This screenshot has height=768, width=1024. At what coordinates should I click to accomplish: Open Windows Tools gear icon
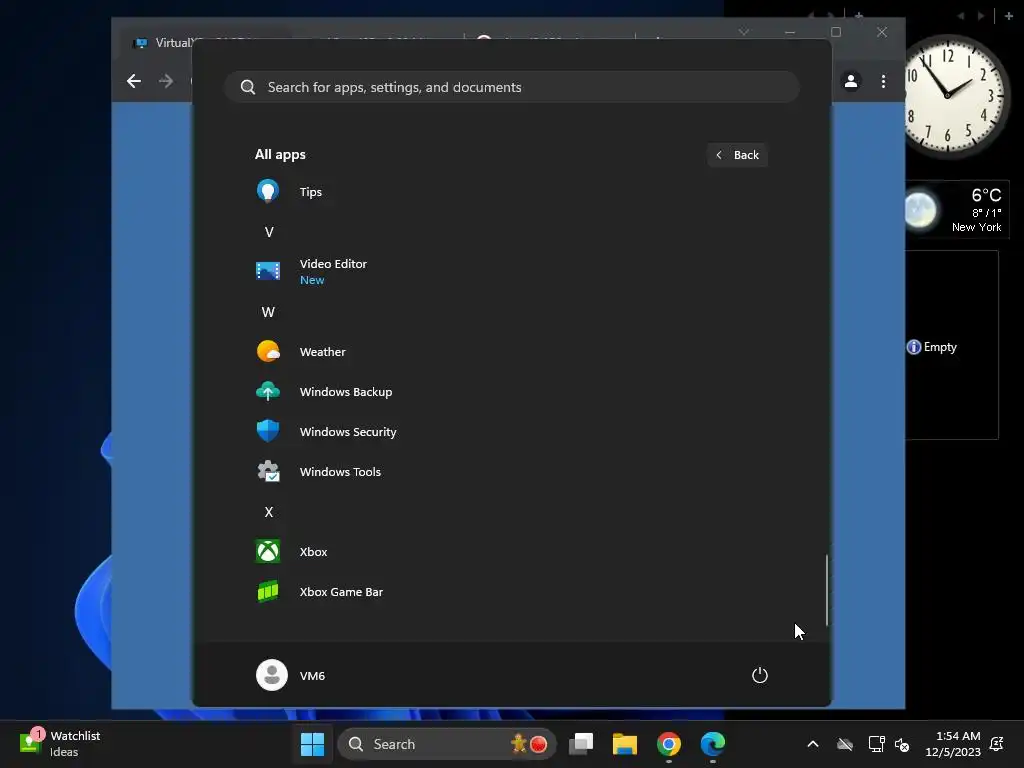pos(268,471)
